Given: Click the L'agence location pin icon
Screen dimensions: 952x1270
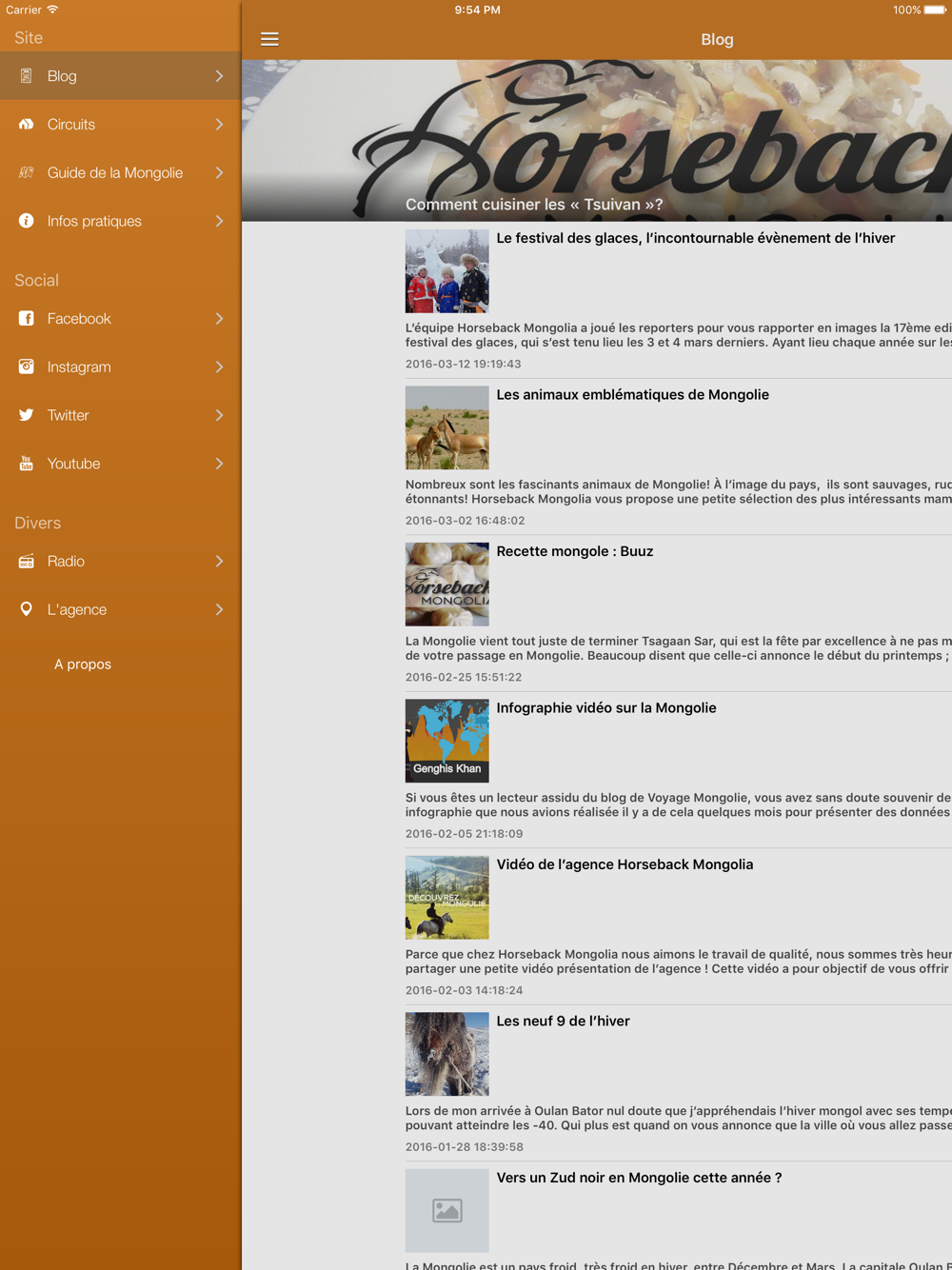Looking at the screenshot, I should [26, 609].
